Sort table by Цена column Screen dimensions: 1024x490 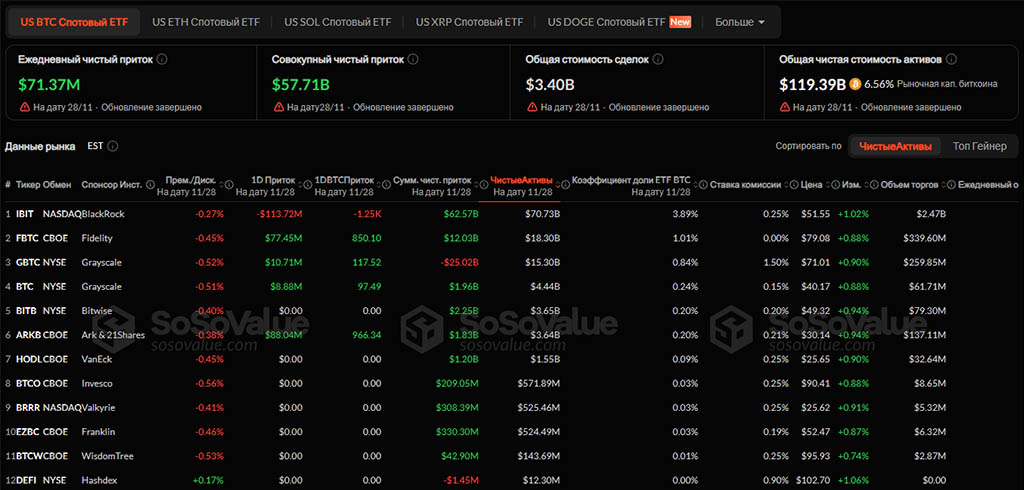point(811,185)
